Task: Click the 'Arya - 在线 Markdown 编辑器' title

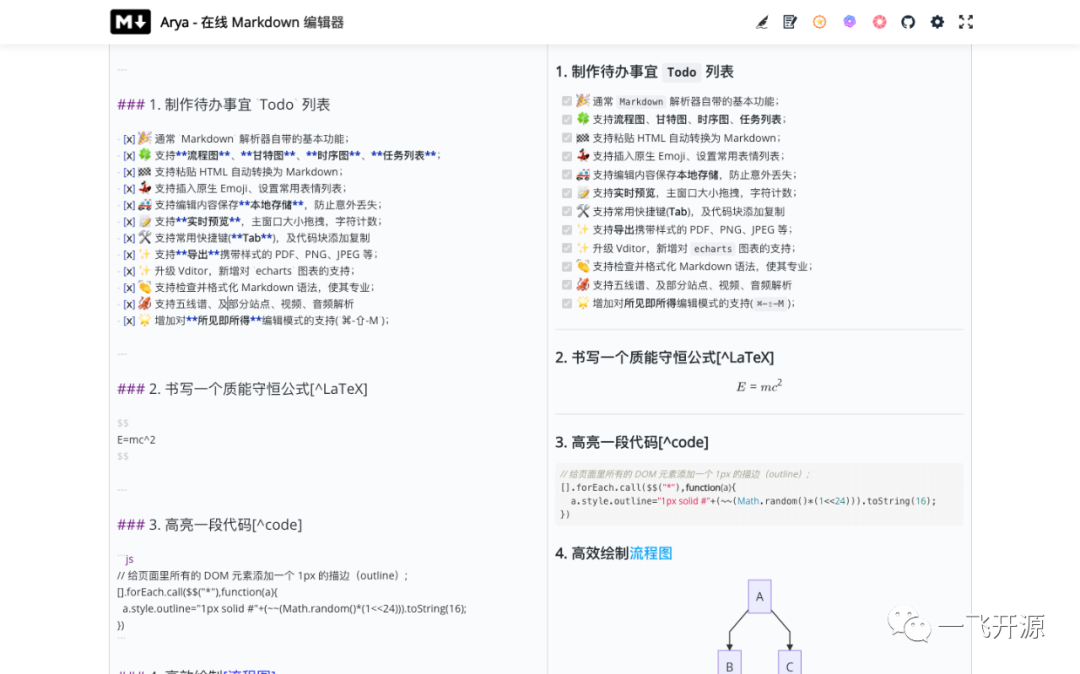Action: point(251,23)
